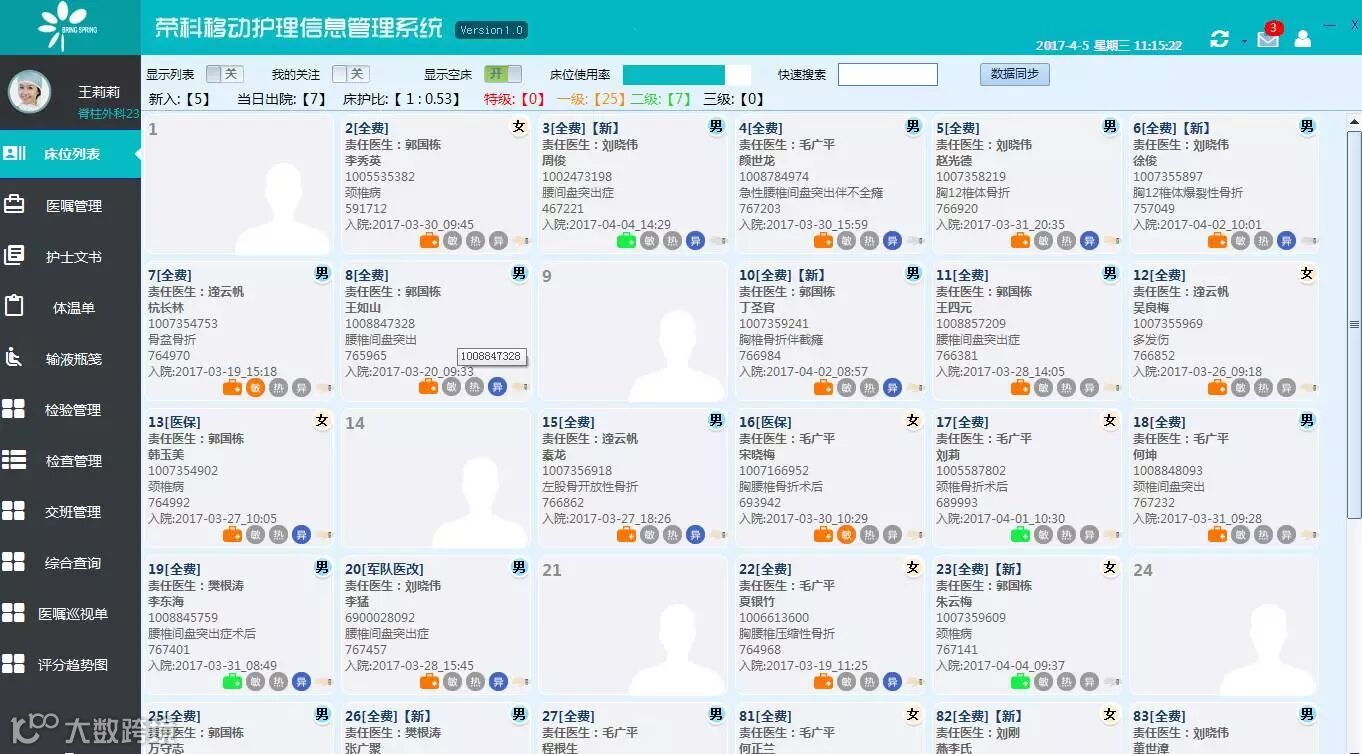This screenshot has width=1362, height=754.
Task: Click the documents icon beside 护士文书
Action: (x=14, y=255)
